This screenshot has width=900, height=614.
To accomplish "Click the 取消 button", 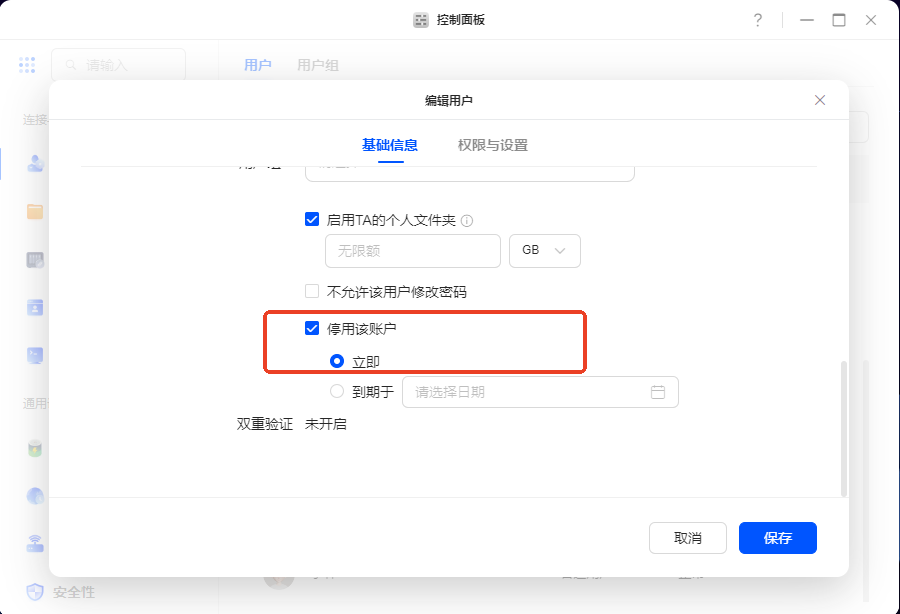I will coord(688,538).
